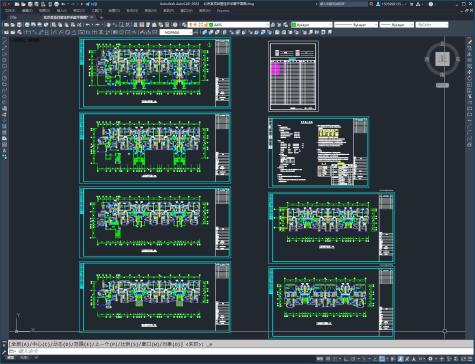Image resolution: width=475 pixels, height=364 pixels.
Task: Open the 文件 menu
Action: pyautogui.click(x=10, y=11)
